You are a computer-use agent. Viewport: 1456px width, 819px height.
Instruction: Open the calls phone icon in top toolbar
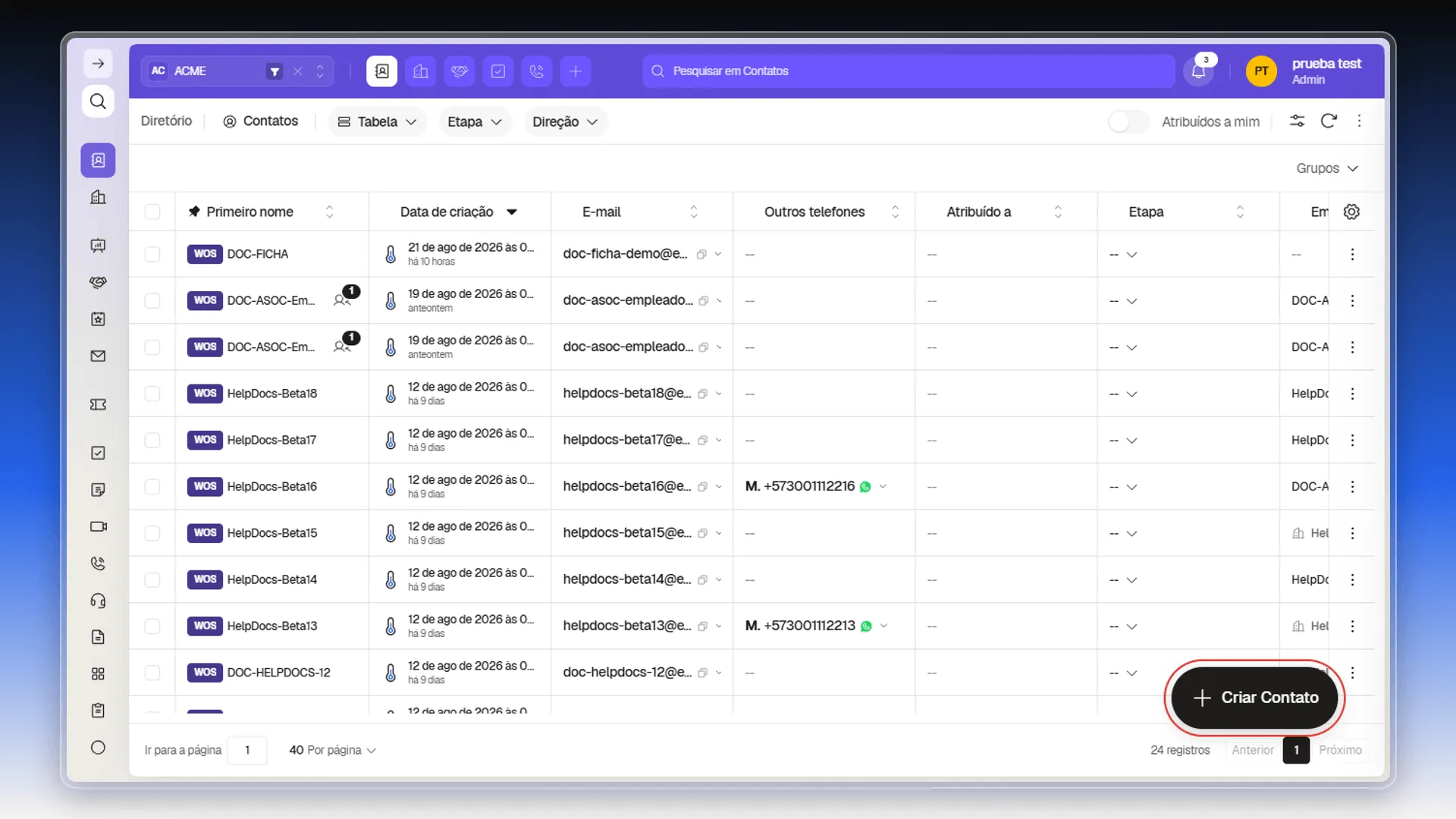click(536, 71)
